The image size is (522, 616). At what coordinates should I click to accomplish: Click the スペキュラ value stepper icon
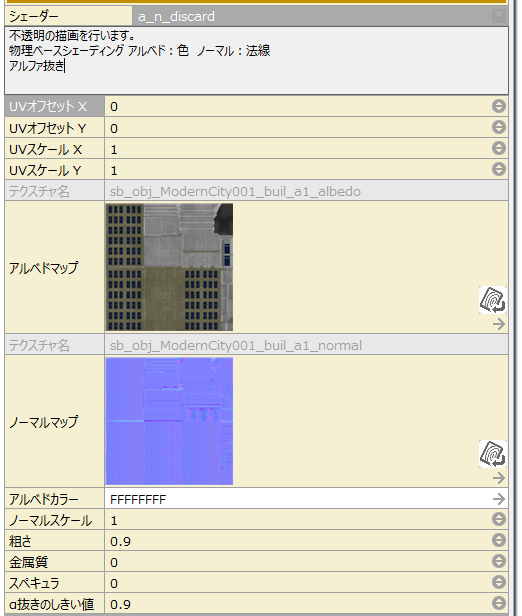click(498, 582)
